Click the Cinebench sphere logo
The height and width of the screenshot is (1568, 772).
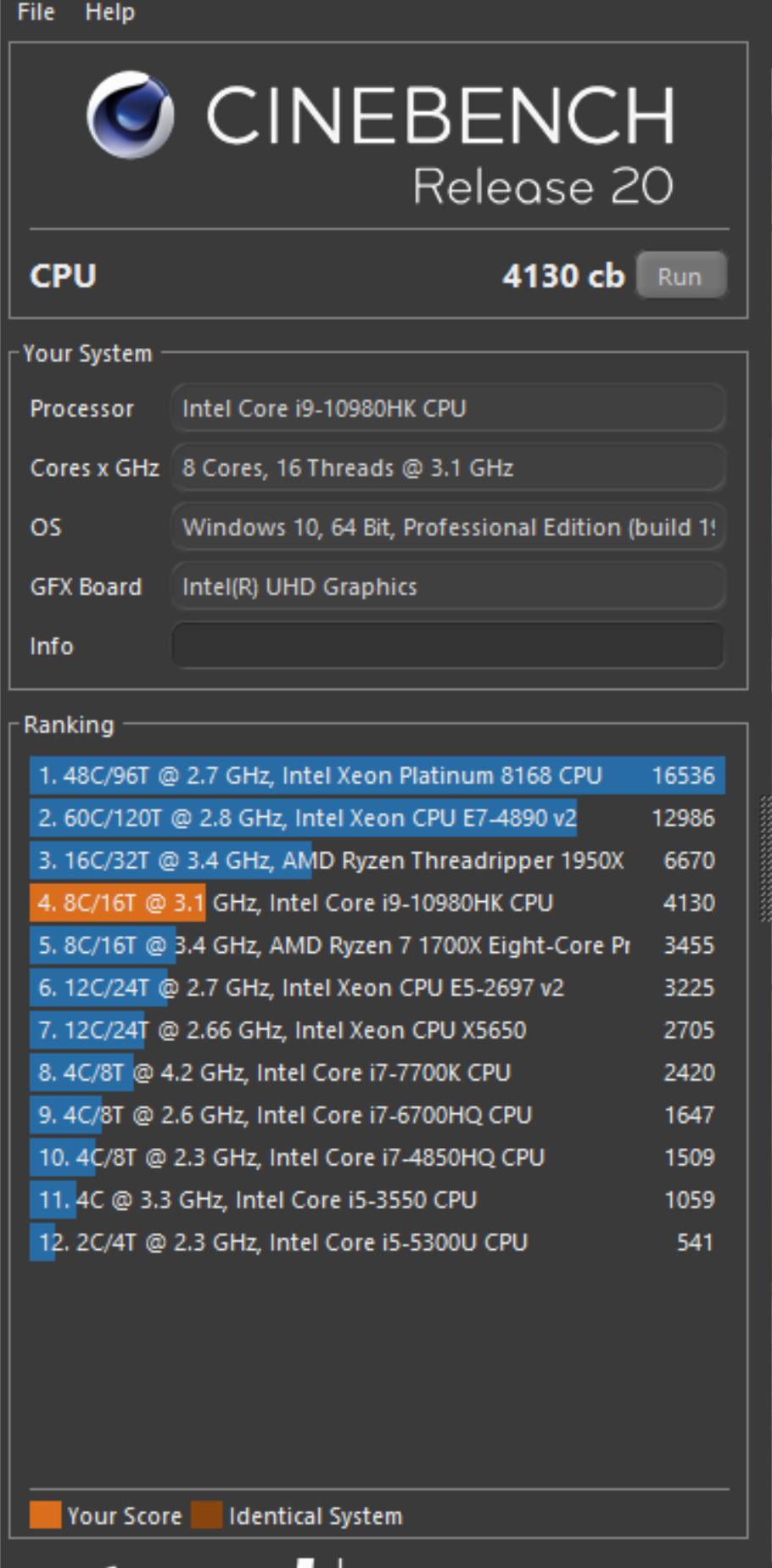131,115
